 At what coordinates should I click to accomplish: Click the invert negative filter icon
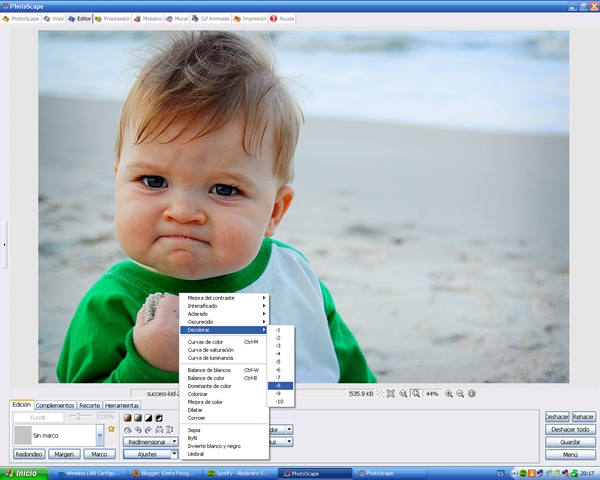pyautogui.click(x=159, y=418)
